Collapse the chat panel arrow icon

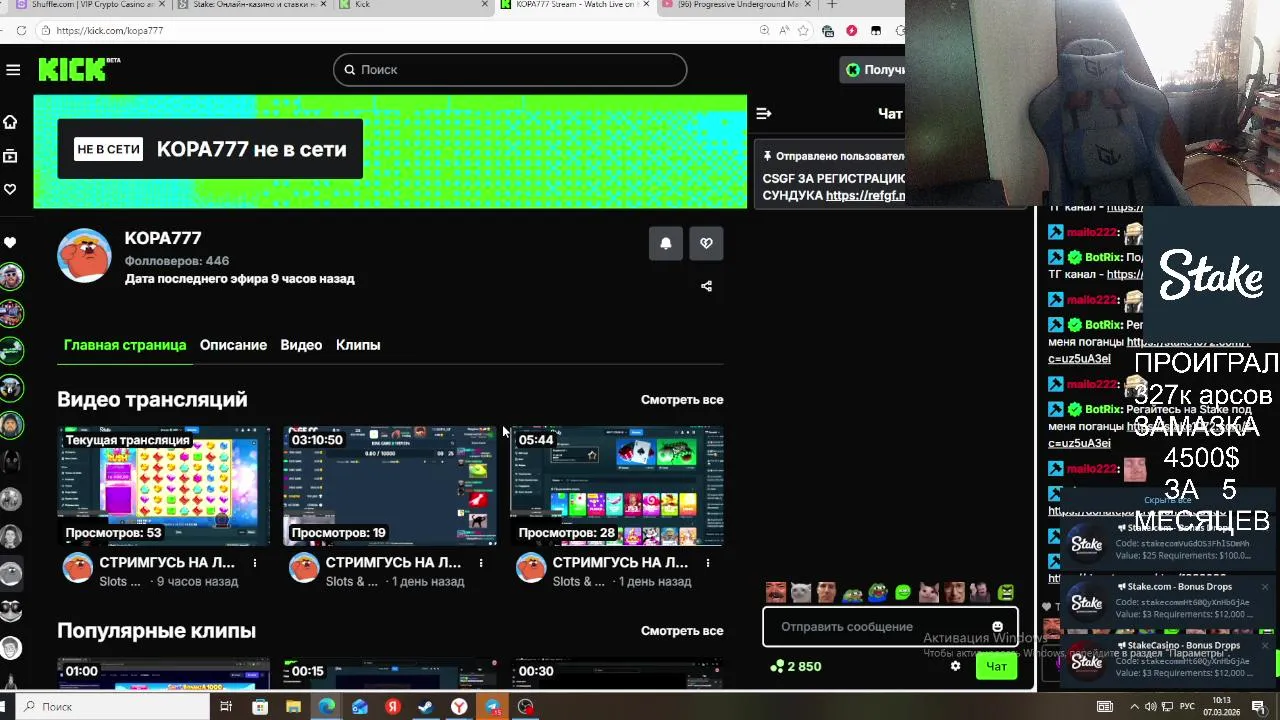764,113
